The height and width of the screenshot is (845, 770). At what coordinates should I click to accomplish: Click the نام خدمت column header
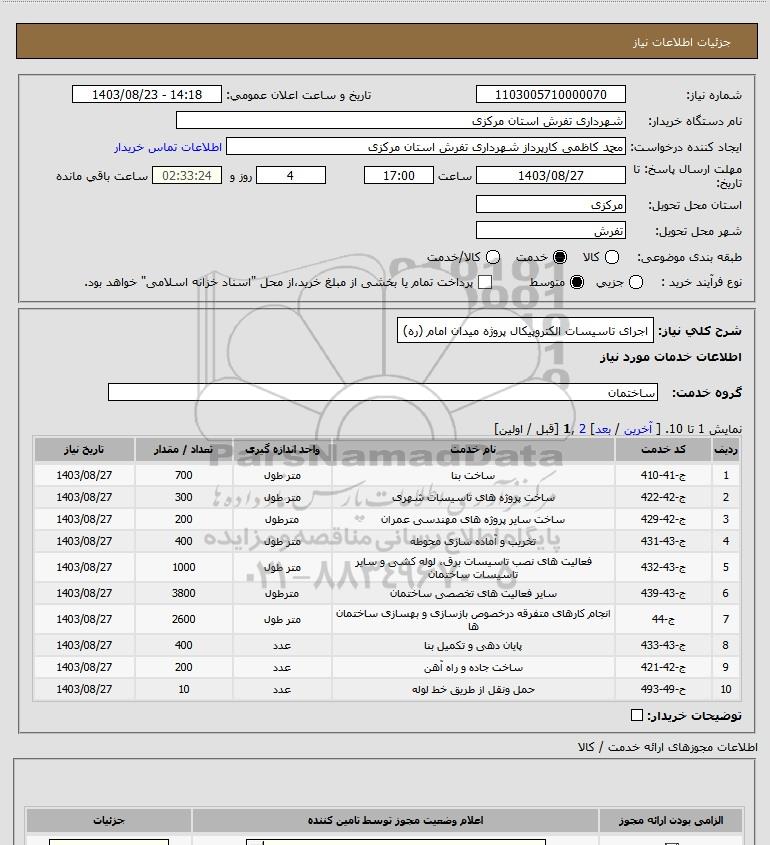[x=473, y=449]
